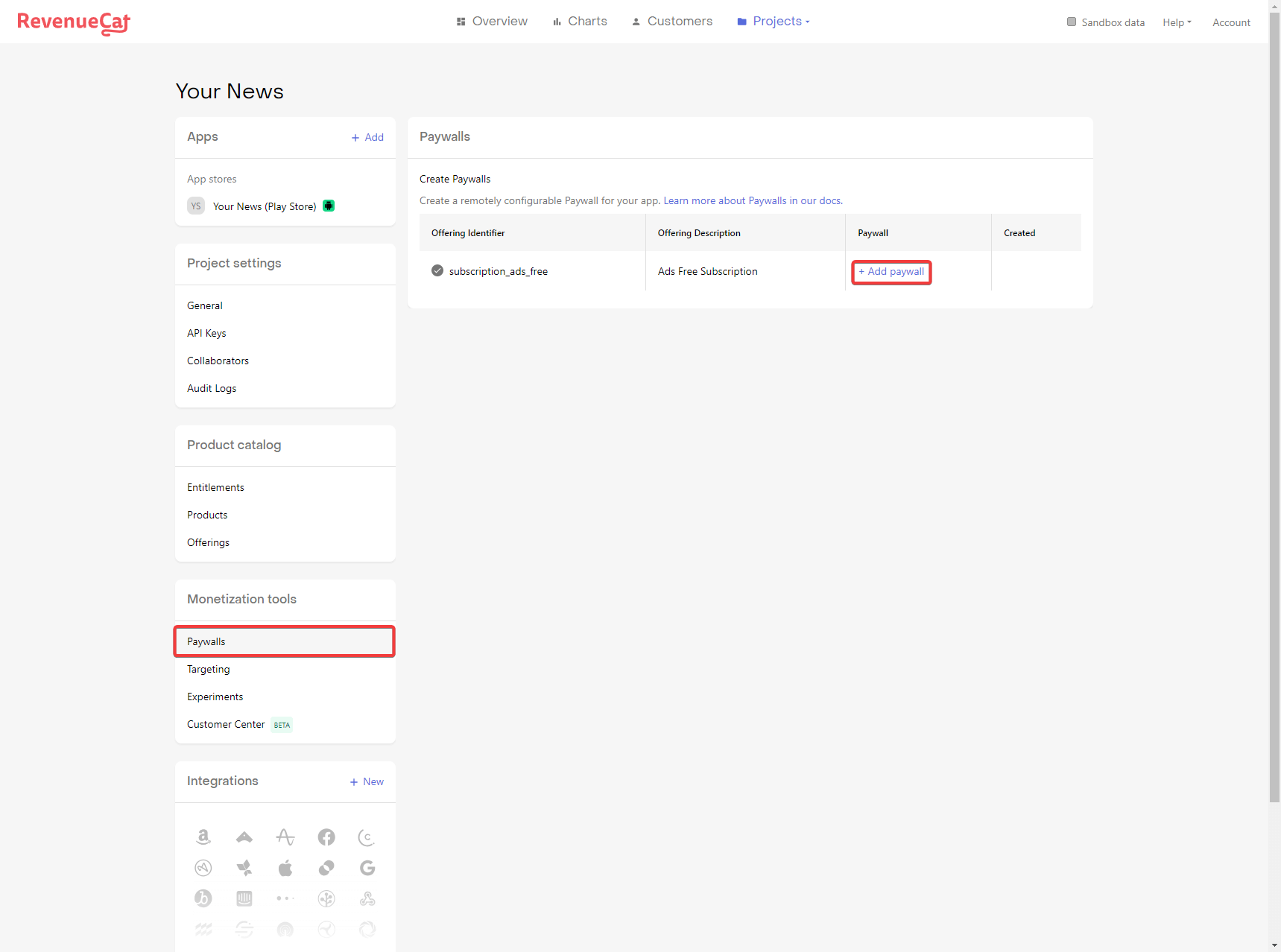The height and width of the screenshot is (952, 1281).
Task: Select Paywalls under Monetization tools
Action: tap(206, 641)
